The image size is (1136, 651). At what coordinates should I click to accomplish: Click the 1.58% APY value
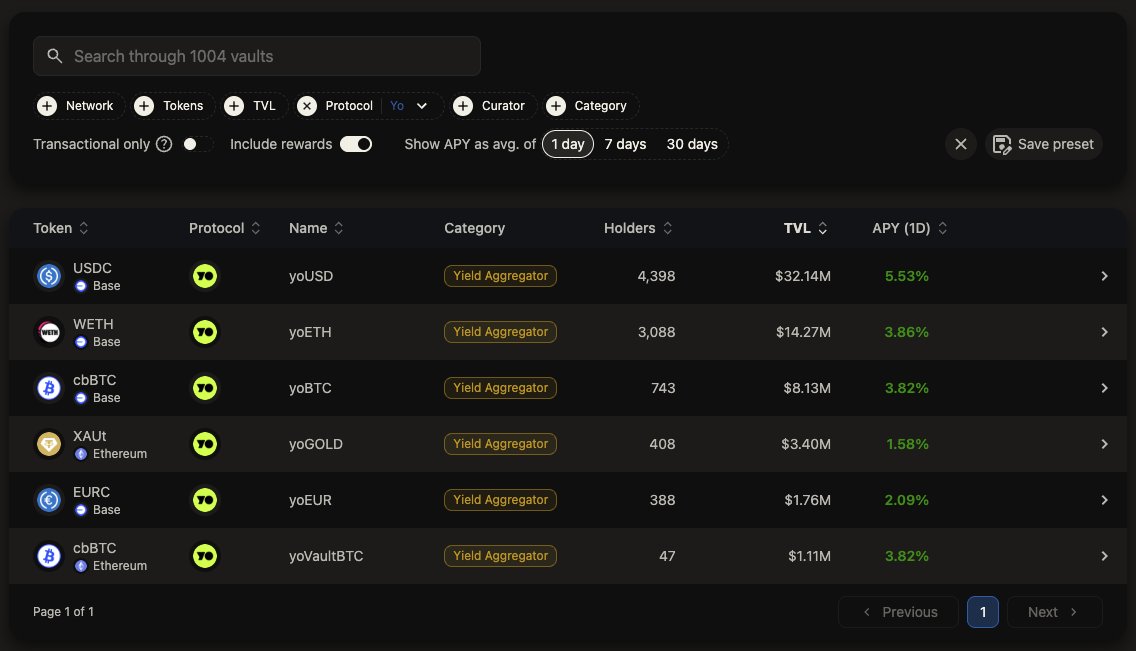click(907, 444)
